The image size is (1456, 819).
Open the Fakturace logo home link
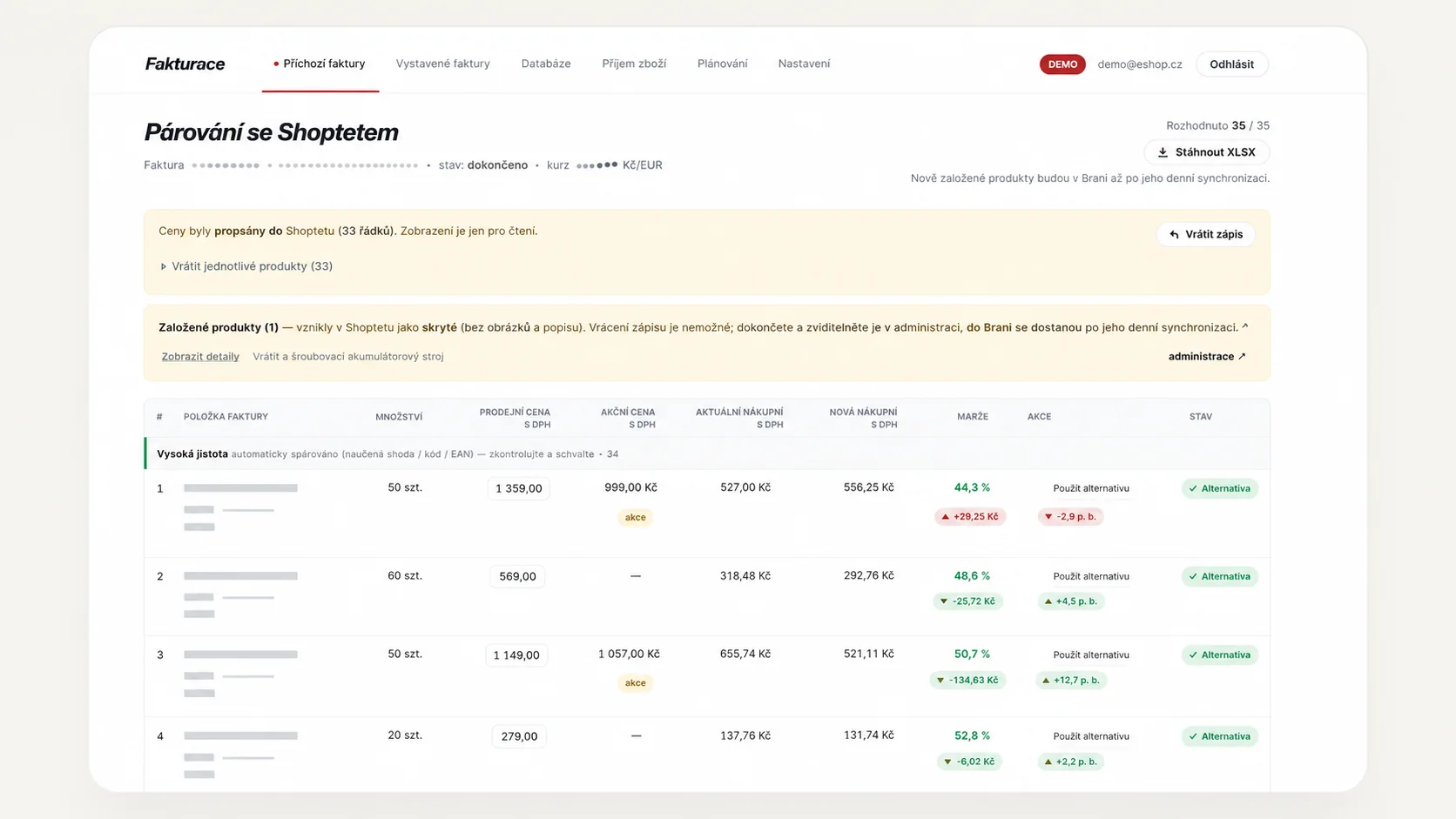coord(185,64)
